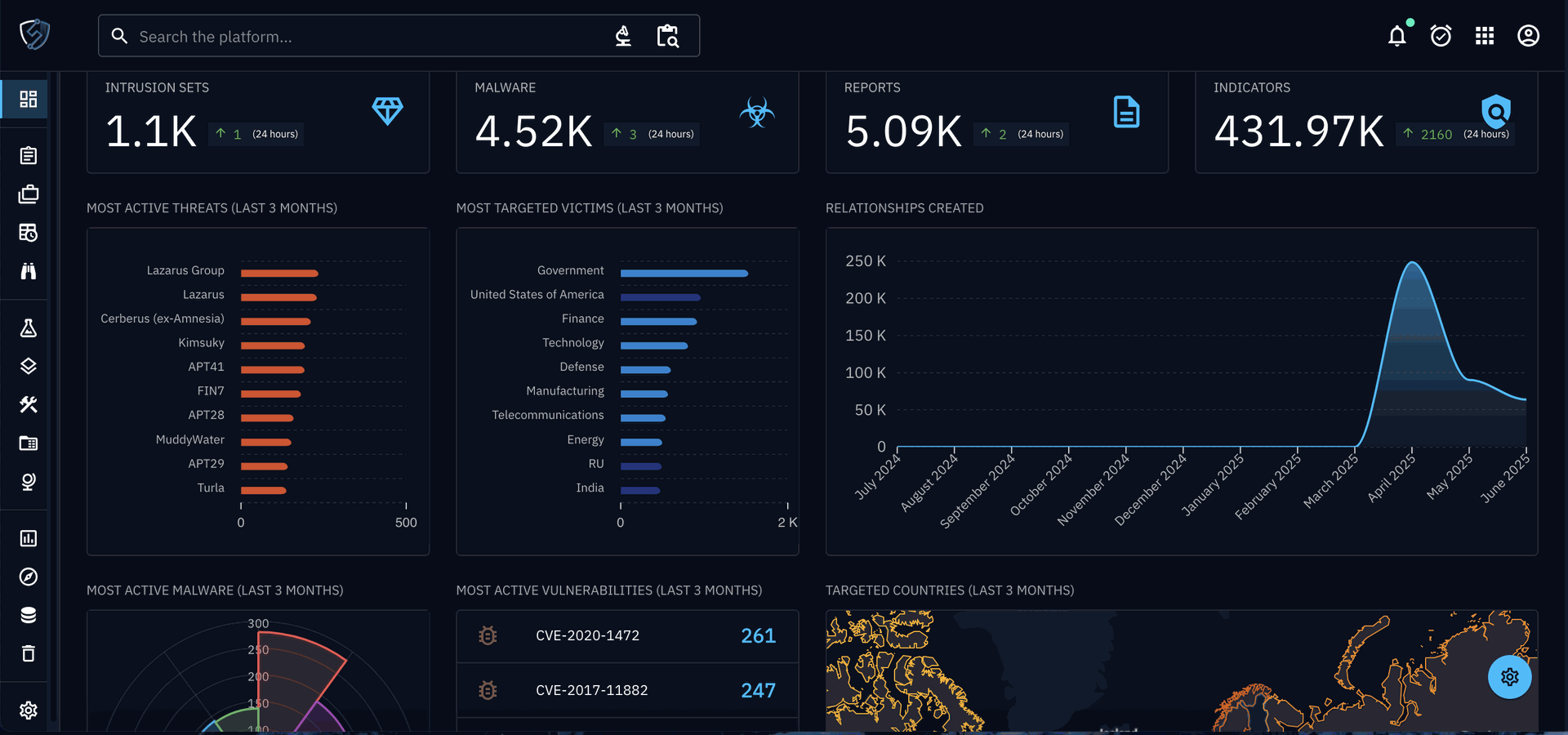The image size is (1568, 735).
Task: Click United States of America label
Action: click(537, 295)
